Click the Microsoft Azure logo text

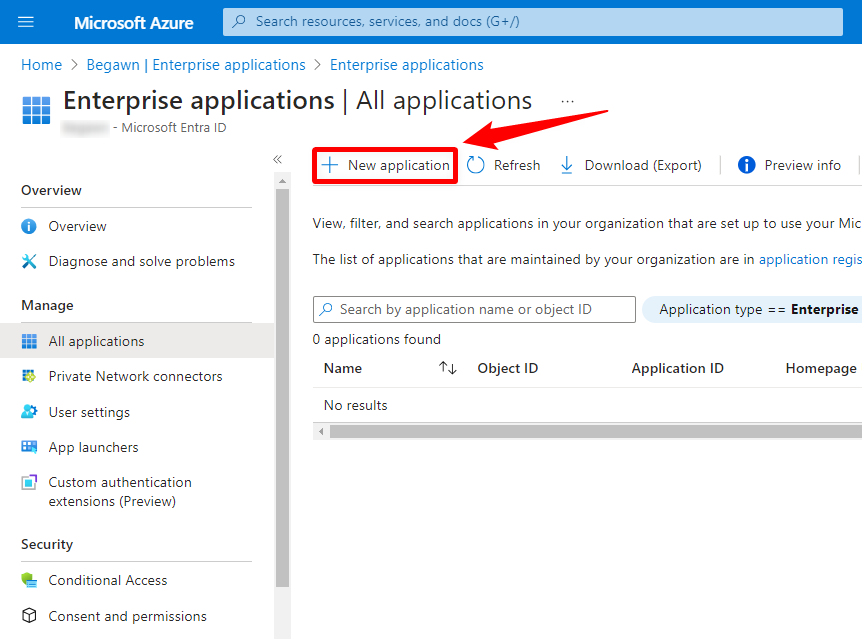tap(134, 23)
